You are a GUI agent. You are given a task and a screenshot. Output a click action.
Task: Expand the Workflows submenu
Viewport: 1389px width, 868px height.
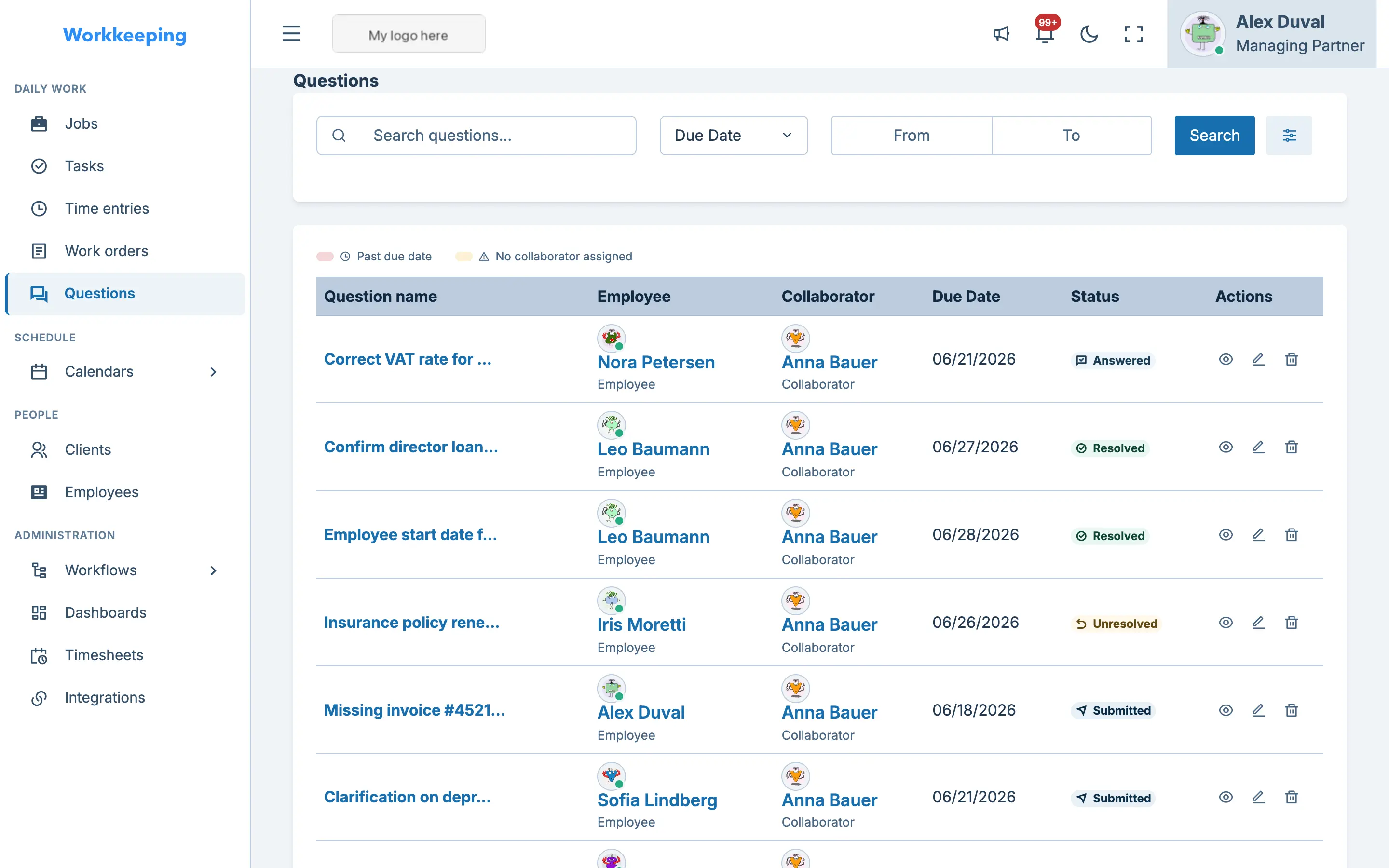(x=213, y=570)
